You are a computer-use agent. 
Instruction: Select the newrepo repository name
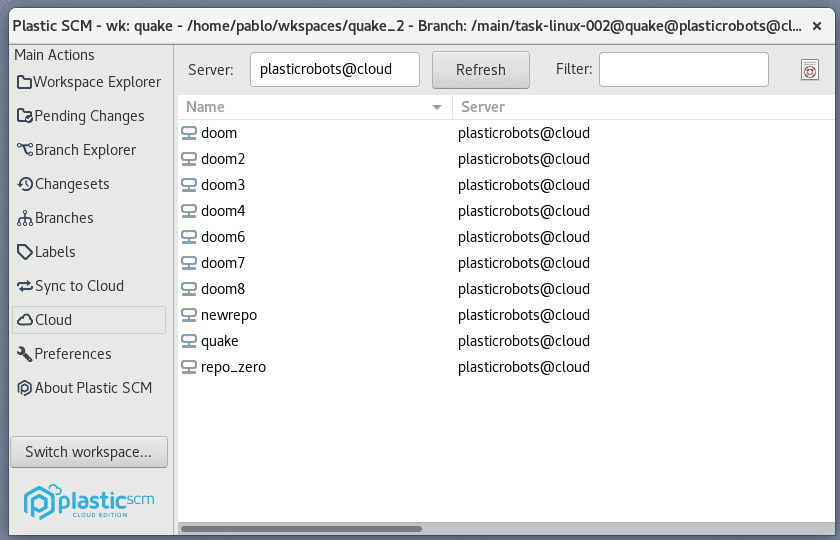(229, 315)
